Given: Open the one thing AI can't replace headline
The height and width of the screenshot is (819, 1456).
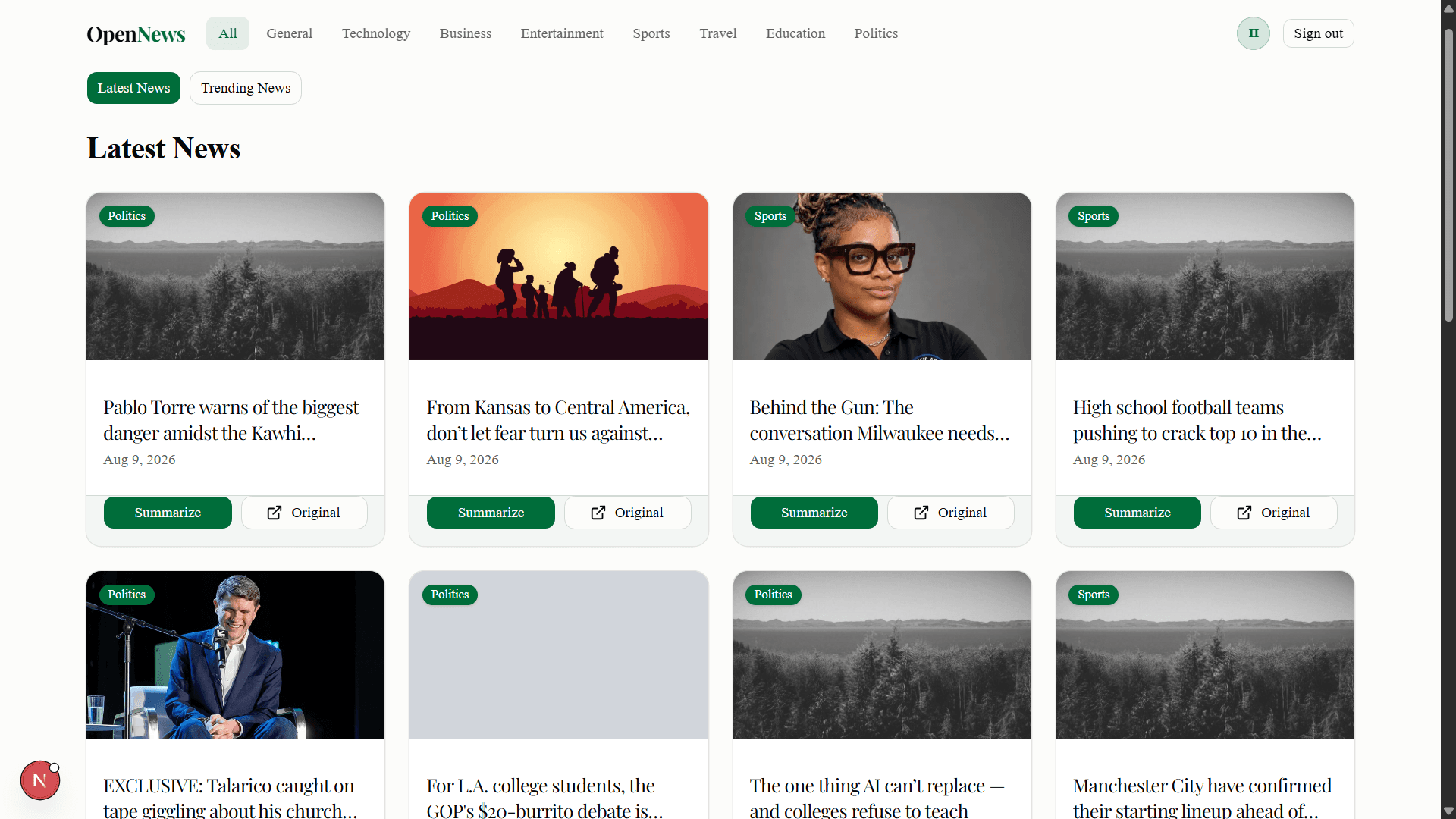Looking at the screenshot, I should [x=877, y=797].
